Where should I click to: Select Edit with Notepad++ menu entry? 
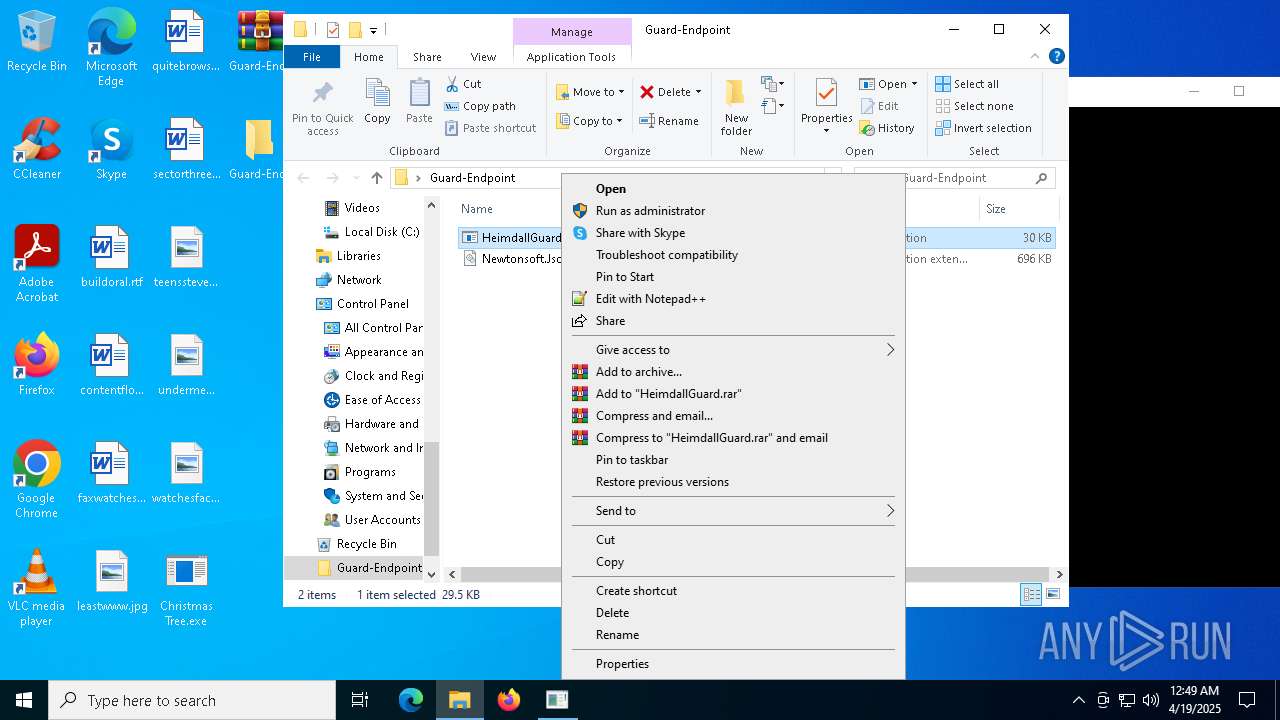pyautogui.click(x=734, y=299)
